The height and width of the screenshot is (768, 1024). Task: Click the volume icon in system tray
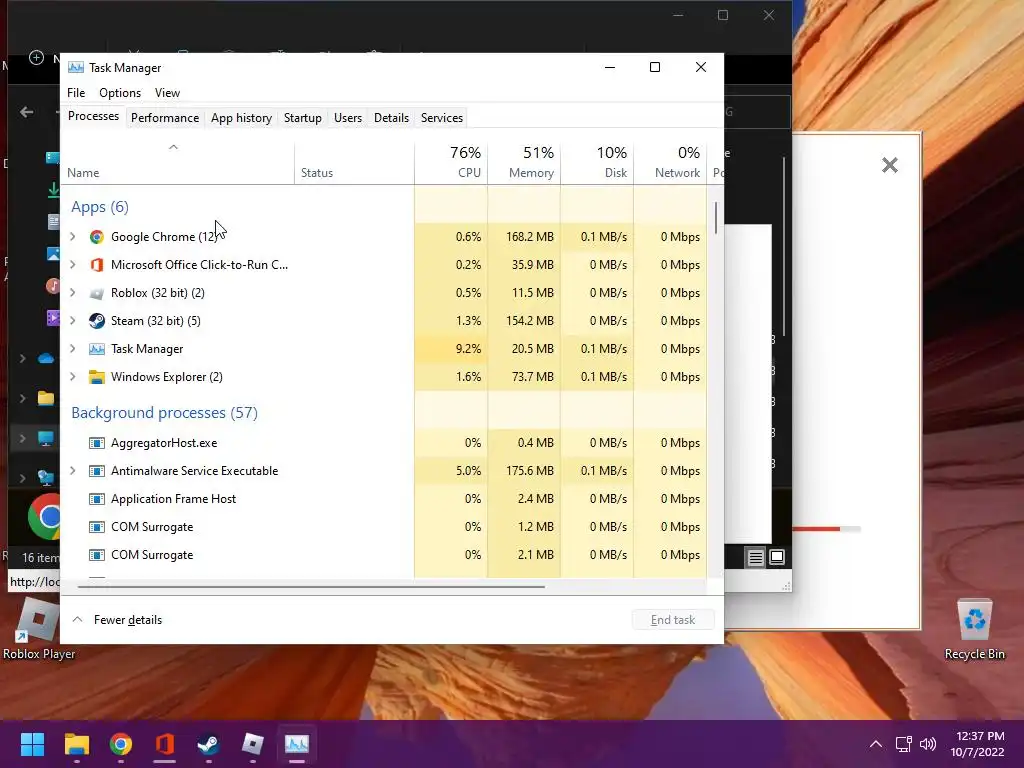(x=927, y=744)
